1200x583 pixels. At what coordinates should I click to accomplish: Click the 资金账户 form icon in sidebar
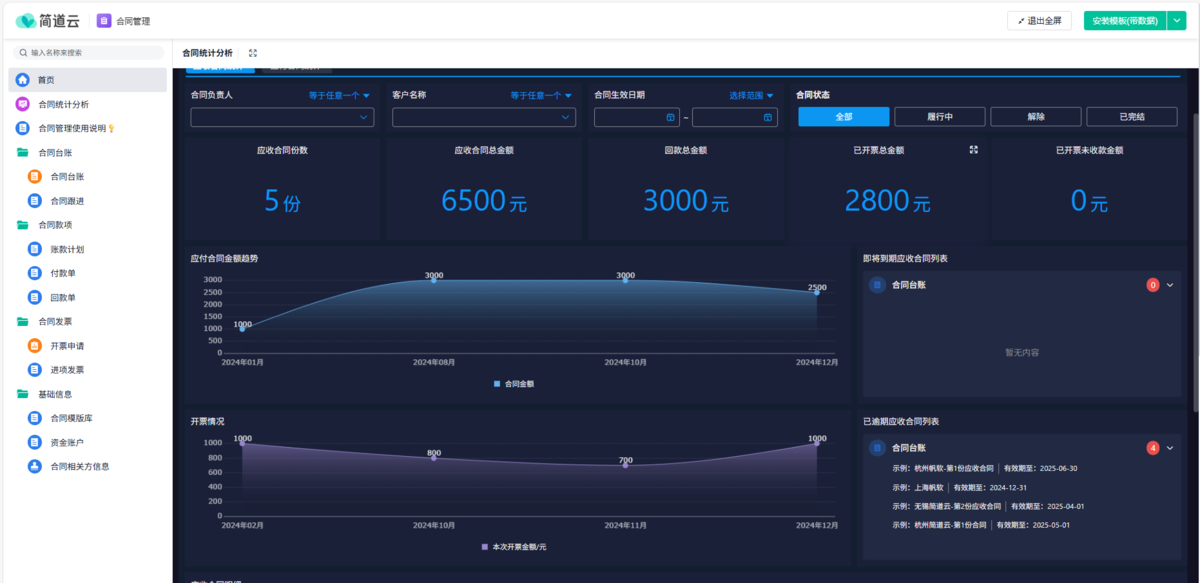click(35, 442)
